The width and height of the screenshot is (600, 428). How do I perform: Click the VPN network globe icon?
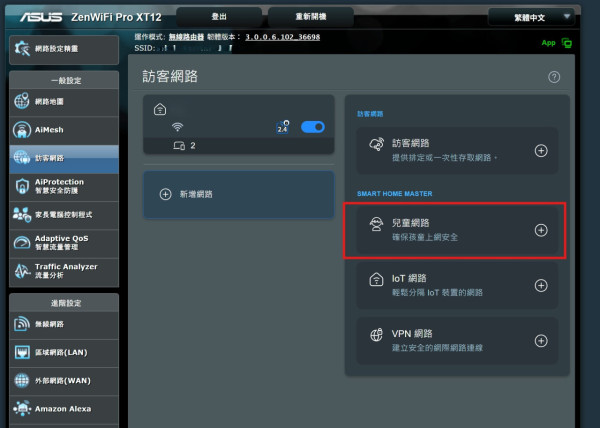click(376, 335)
